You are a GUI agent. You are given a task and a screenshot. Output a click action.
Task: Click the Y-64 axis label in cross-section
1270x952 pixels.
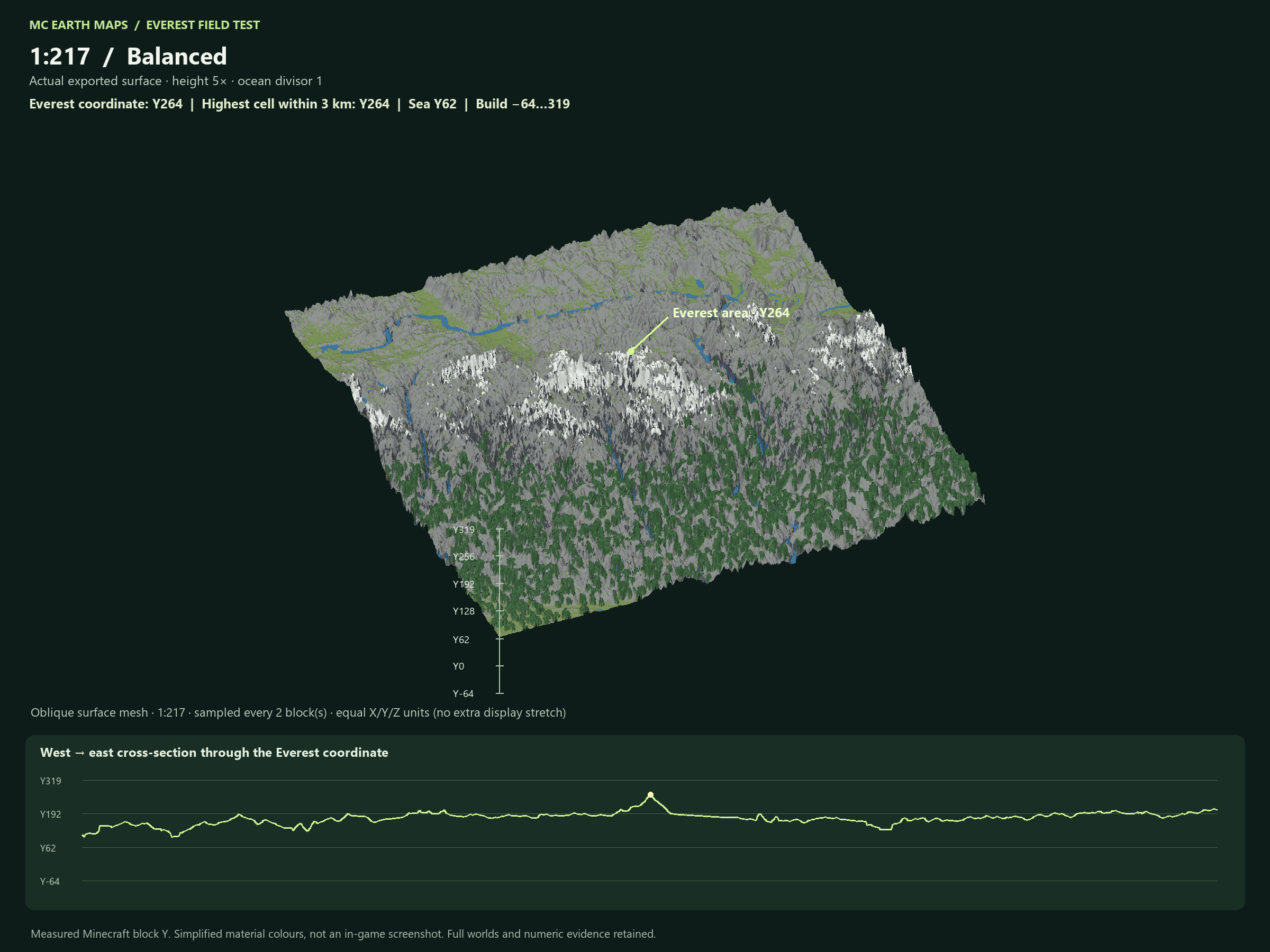point(49,882)
